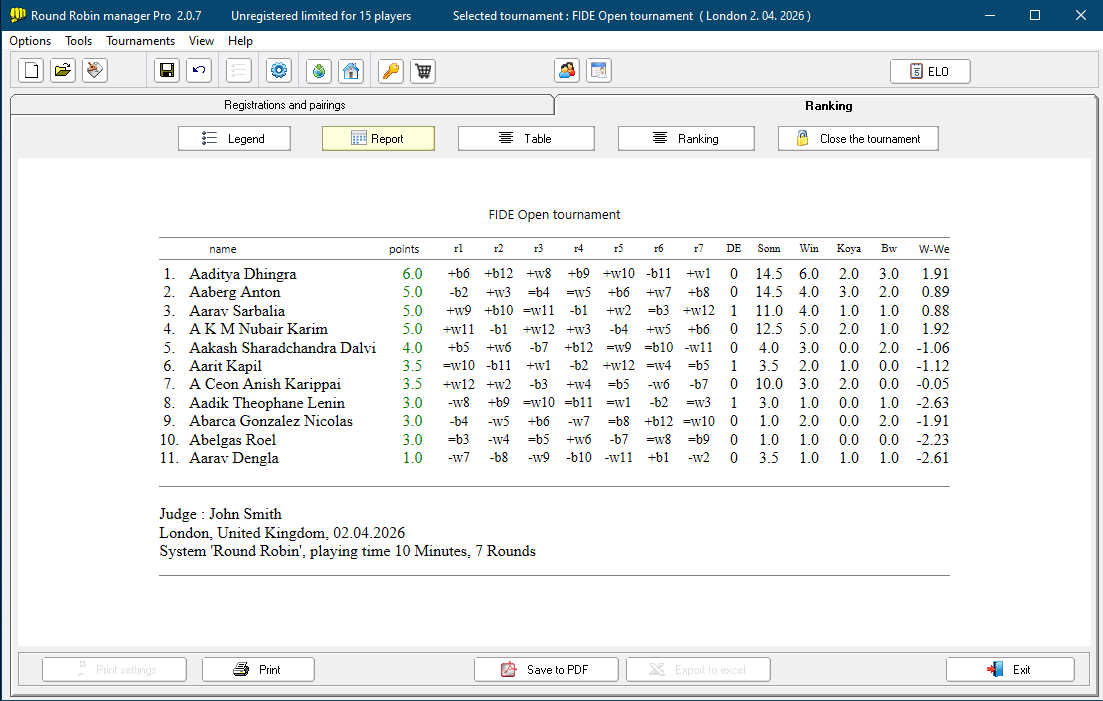The width and height of the screenshot is (1103, 701).
Task: Switch to Registrations and pairings tab
Action: click(x=284, y=105)
